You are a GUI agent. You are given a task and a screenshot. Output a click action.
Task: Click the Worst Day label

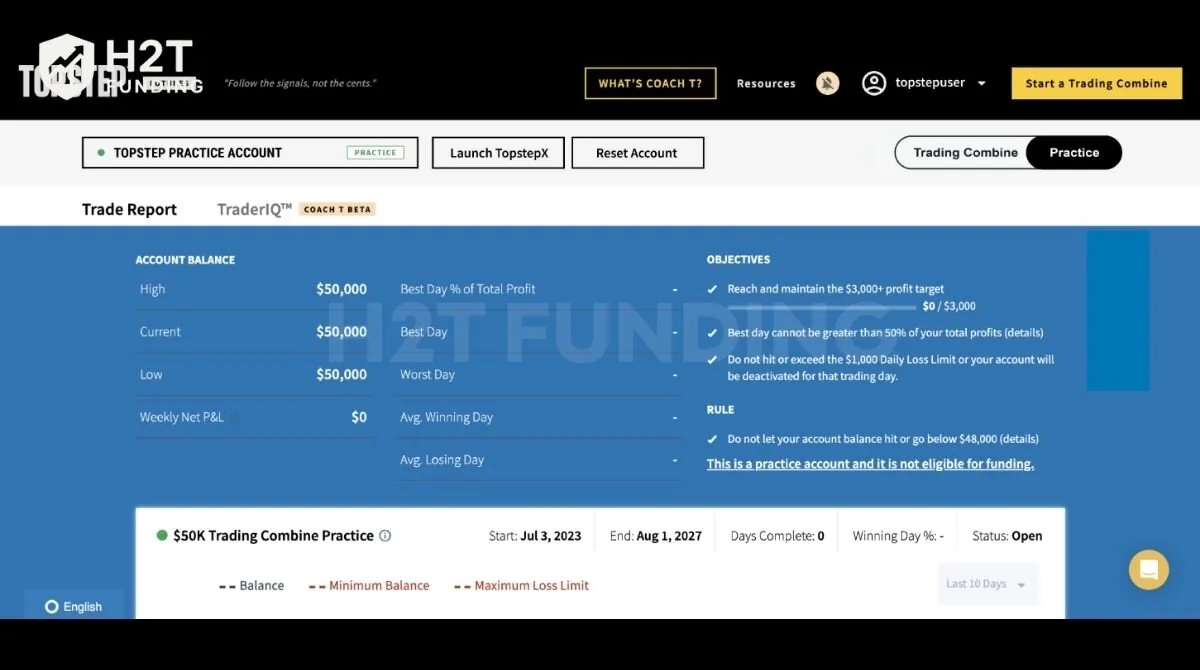(x=428, y=375)
